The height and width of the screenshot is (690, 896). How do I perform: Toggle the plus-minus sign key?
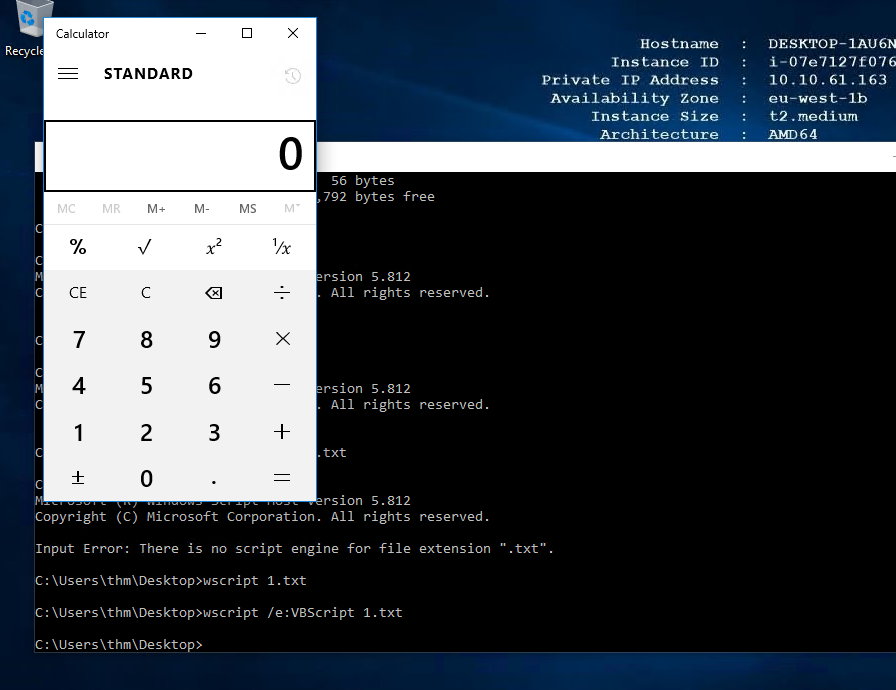[78, 478]
